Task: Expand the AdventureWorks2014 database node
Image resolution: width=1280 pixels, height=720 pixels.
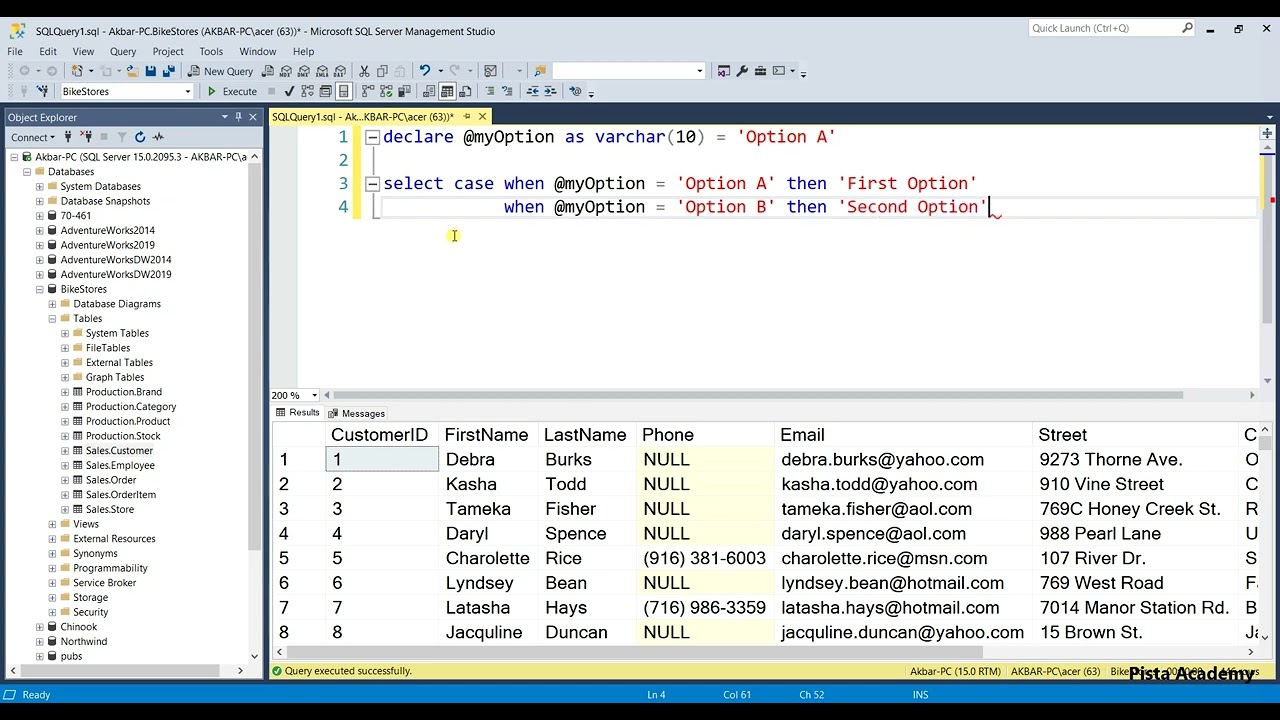Action: pos(40,230)
